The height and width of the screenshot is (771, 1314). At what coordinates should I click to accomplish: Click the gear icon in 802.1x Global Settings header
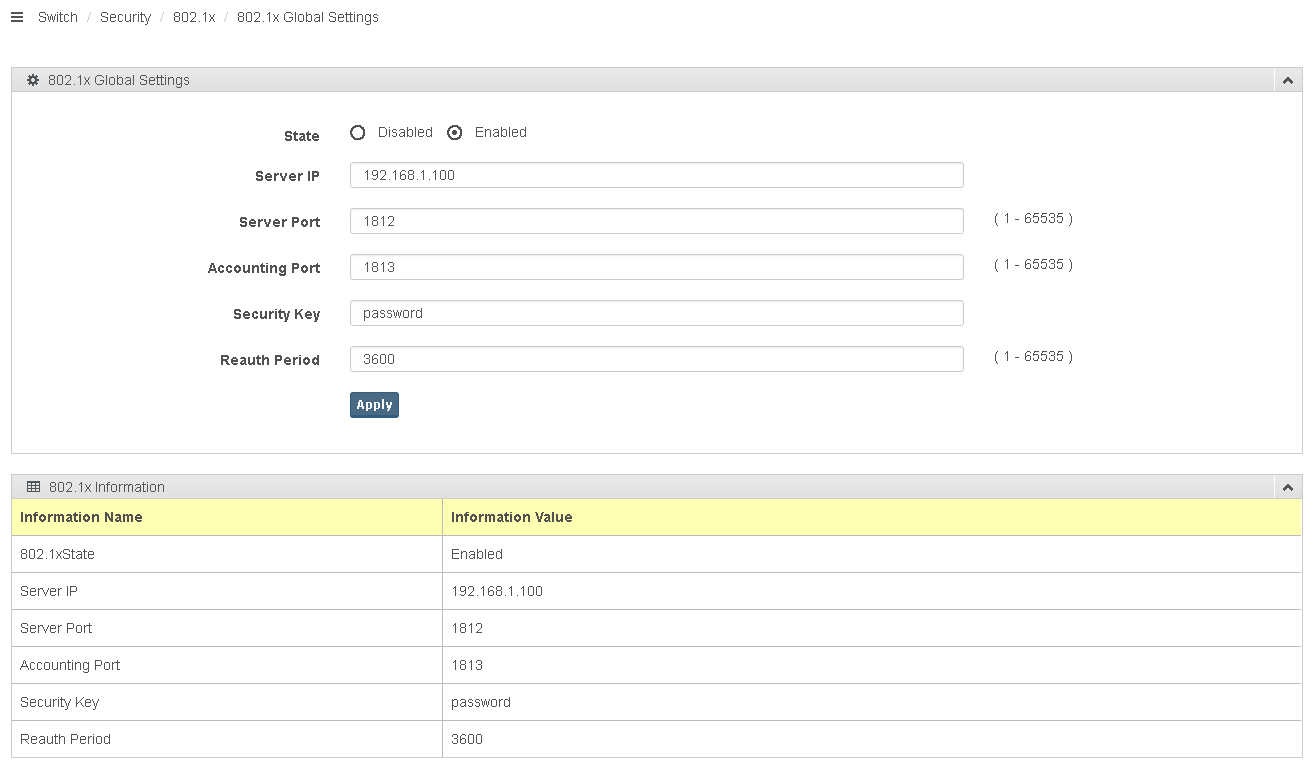(x=33, y=80)
